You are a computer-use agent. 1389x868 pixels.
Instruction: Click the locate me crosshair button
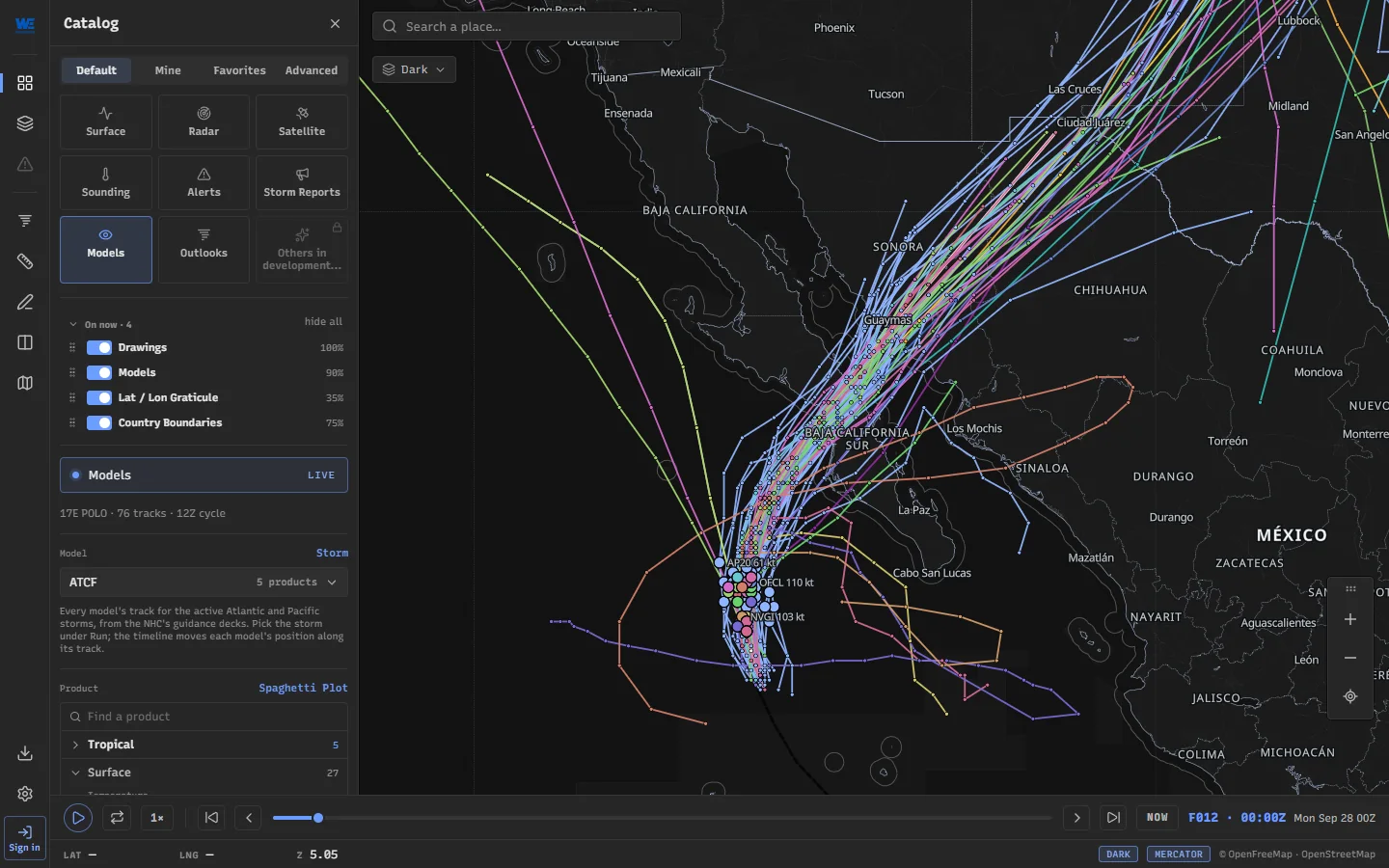[x=1350, y=696]
